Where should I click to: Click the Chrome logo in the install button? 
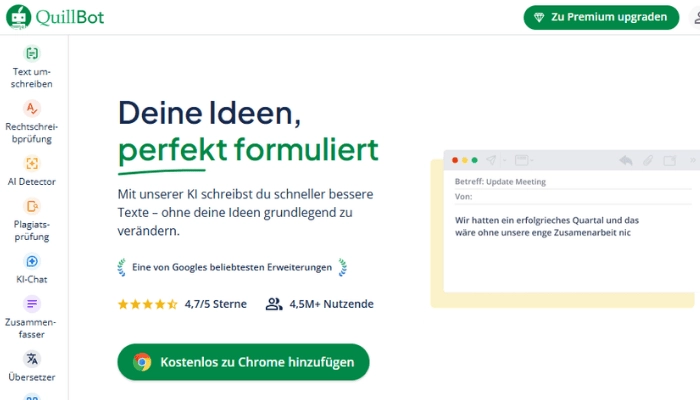pos(142,362)
